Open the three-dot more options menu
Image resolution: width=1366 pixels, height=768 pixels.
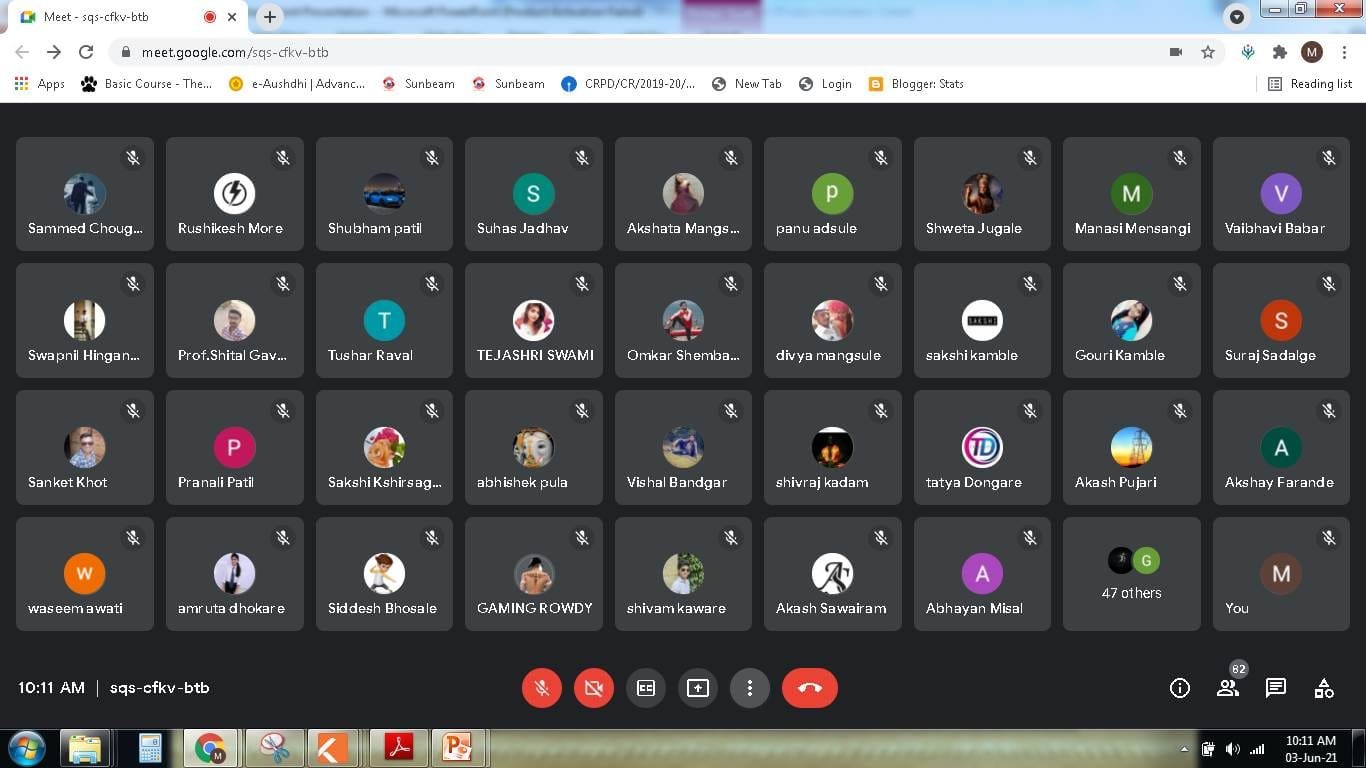(750, 688)
